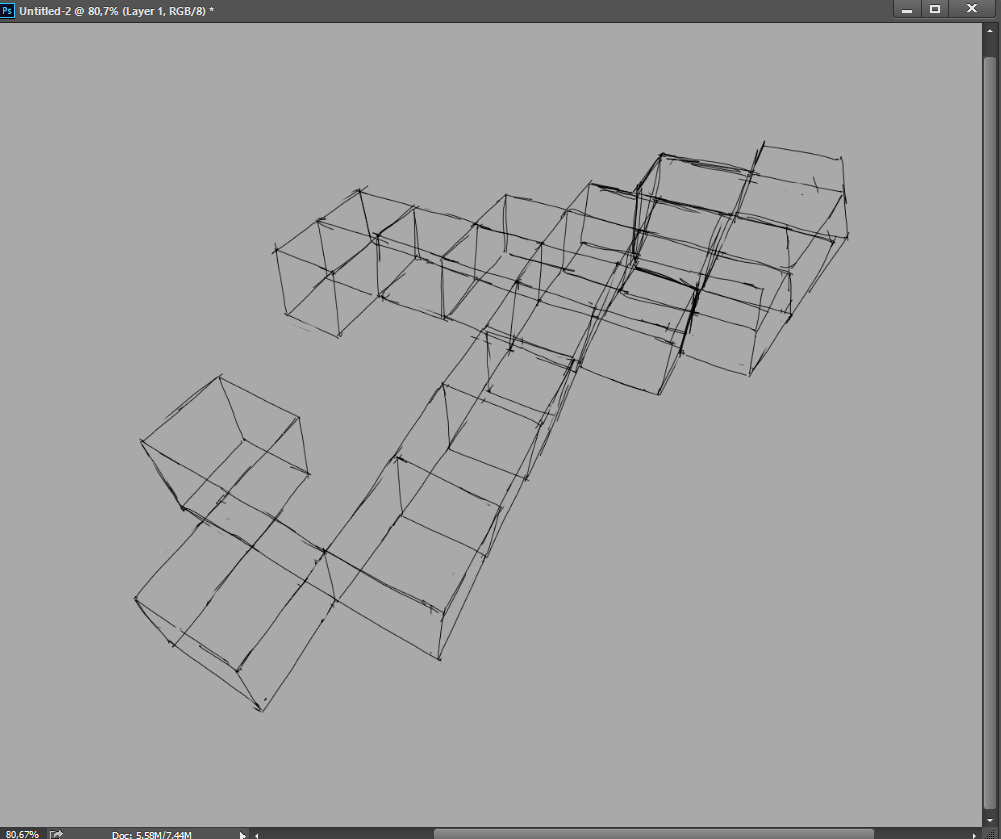
Task: Click the share icon in status bar
Action: pyautogui.click(x=57, y=833)
